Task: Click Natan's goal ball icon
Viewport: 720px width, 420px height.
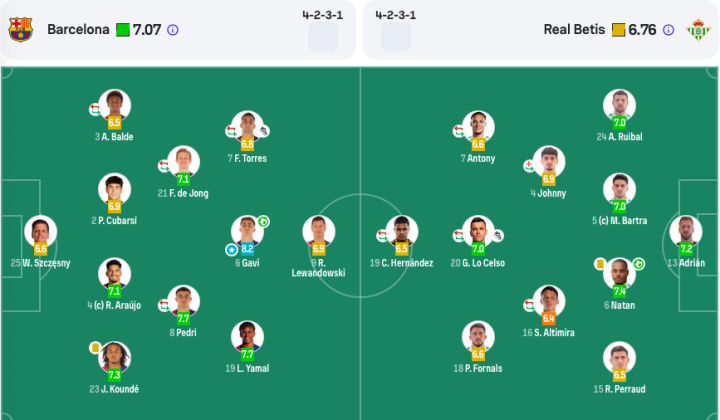Action: click(x=639, y=264)
